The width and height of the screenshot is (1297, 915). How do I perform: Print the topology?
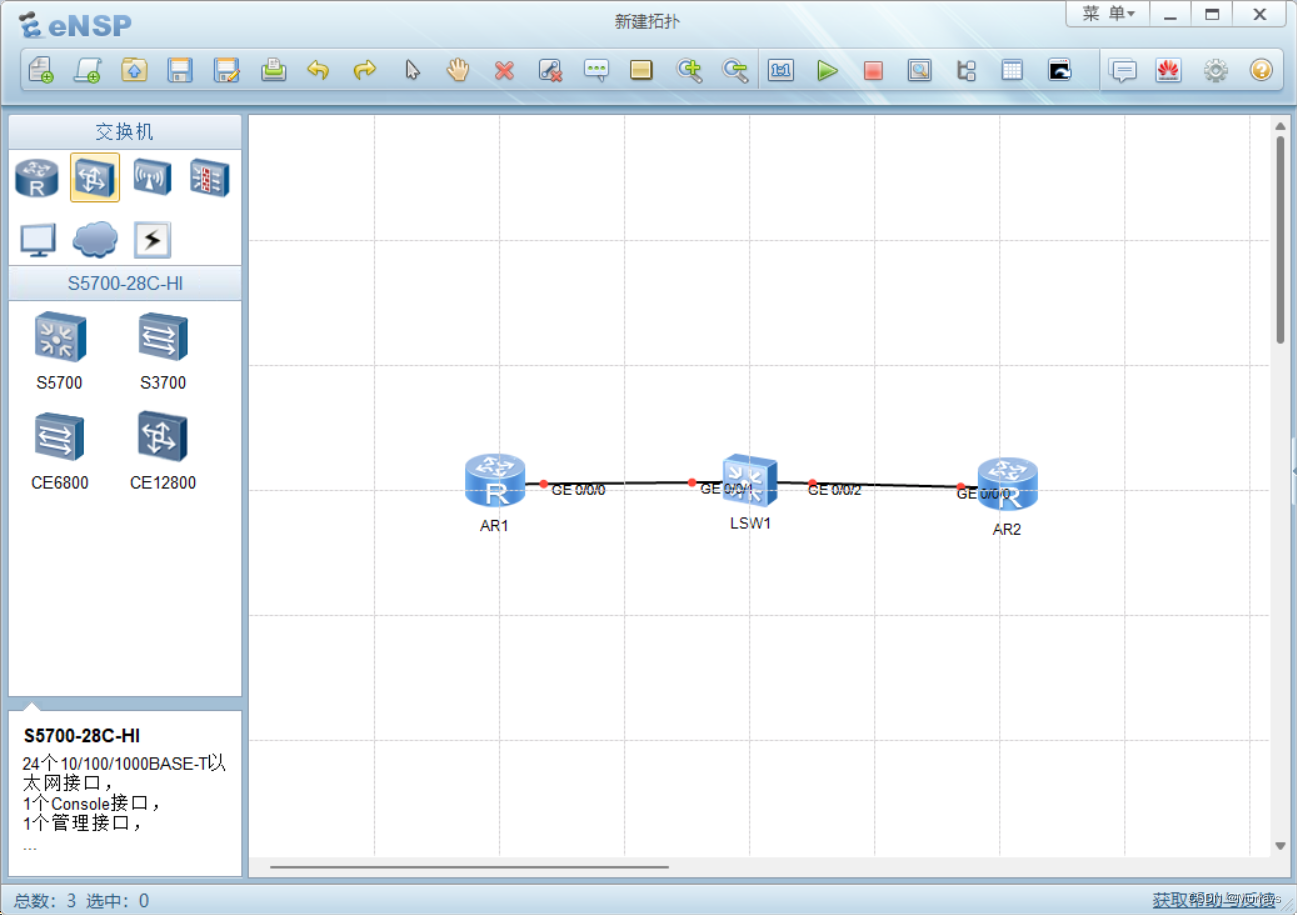(273, 70)
